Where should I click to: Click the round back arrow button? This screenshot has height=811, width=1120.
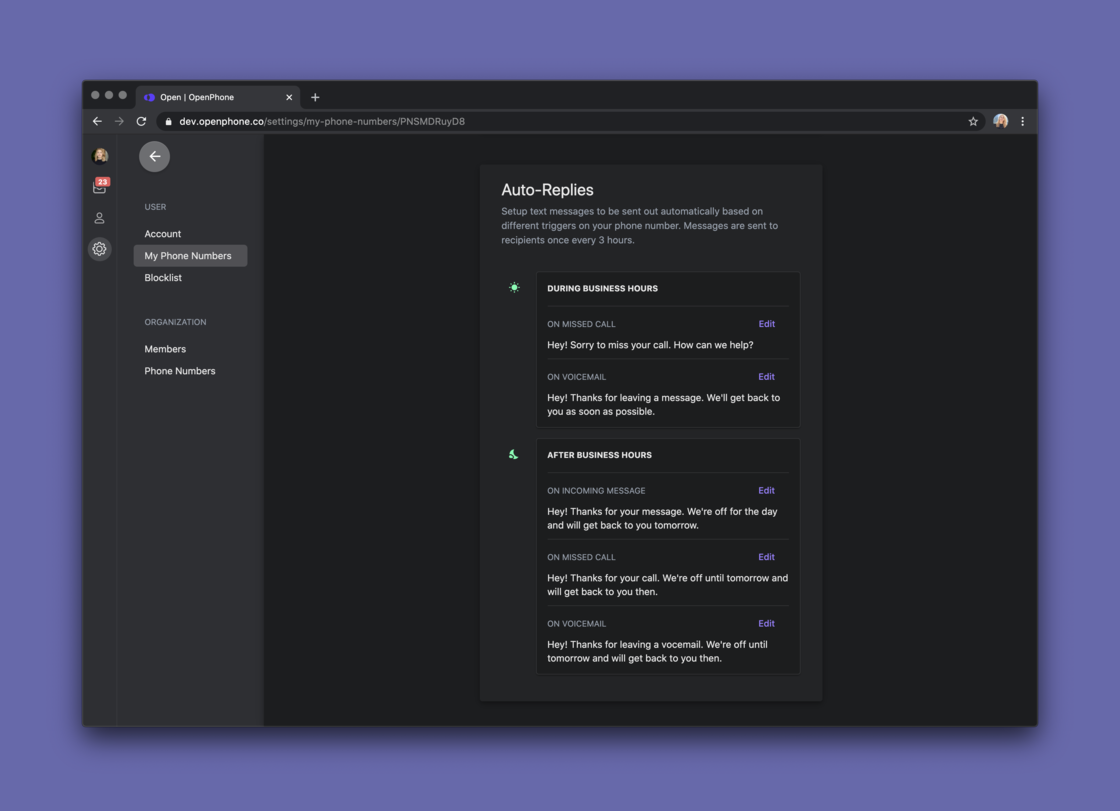pos(154,156)
